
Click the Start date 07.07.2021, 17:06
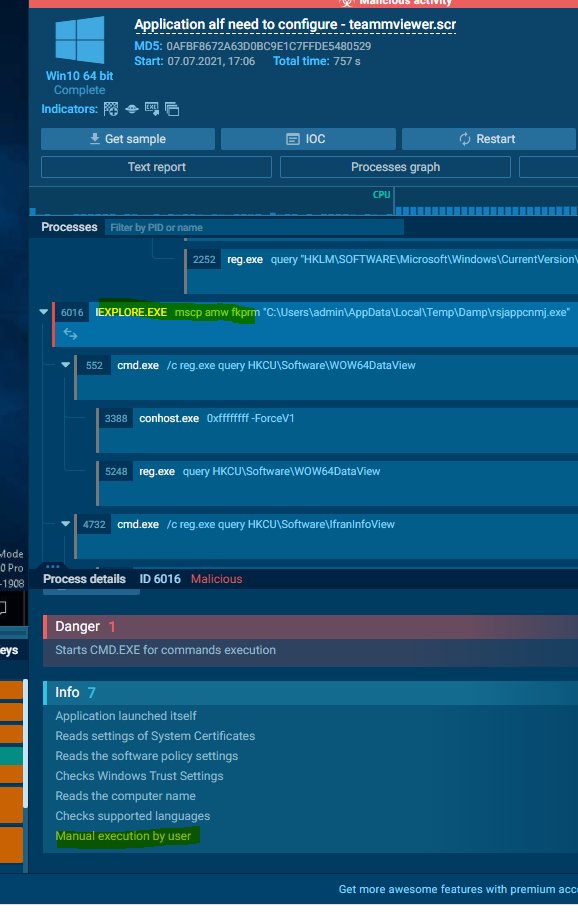[x=211, y=61]
